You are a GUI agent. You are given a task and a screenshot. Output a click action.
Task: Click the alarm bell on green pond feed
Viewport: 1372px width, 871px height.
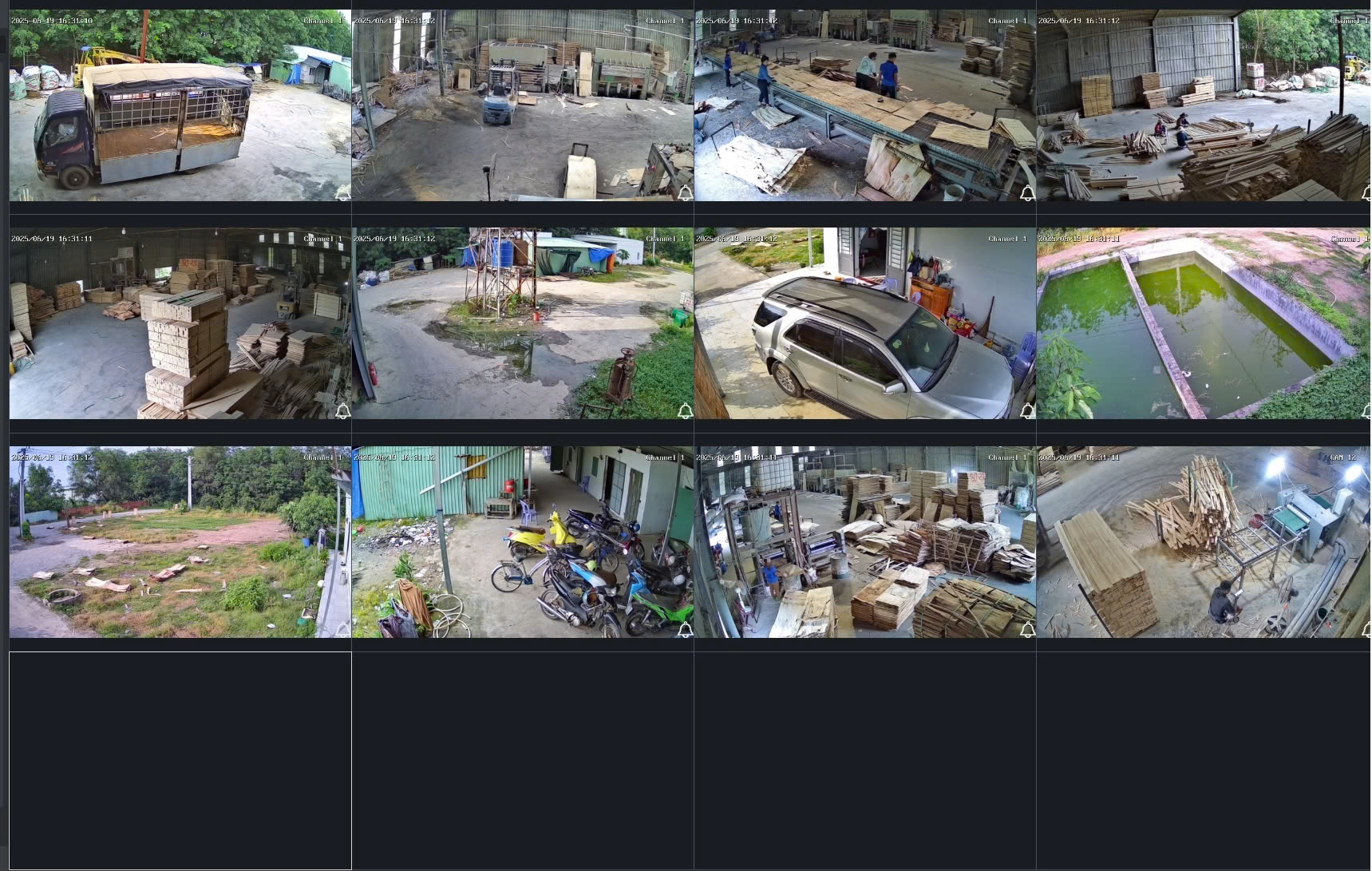(x=1366, y=411)
